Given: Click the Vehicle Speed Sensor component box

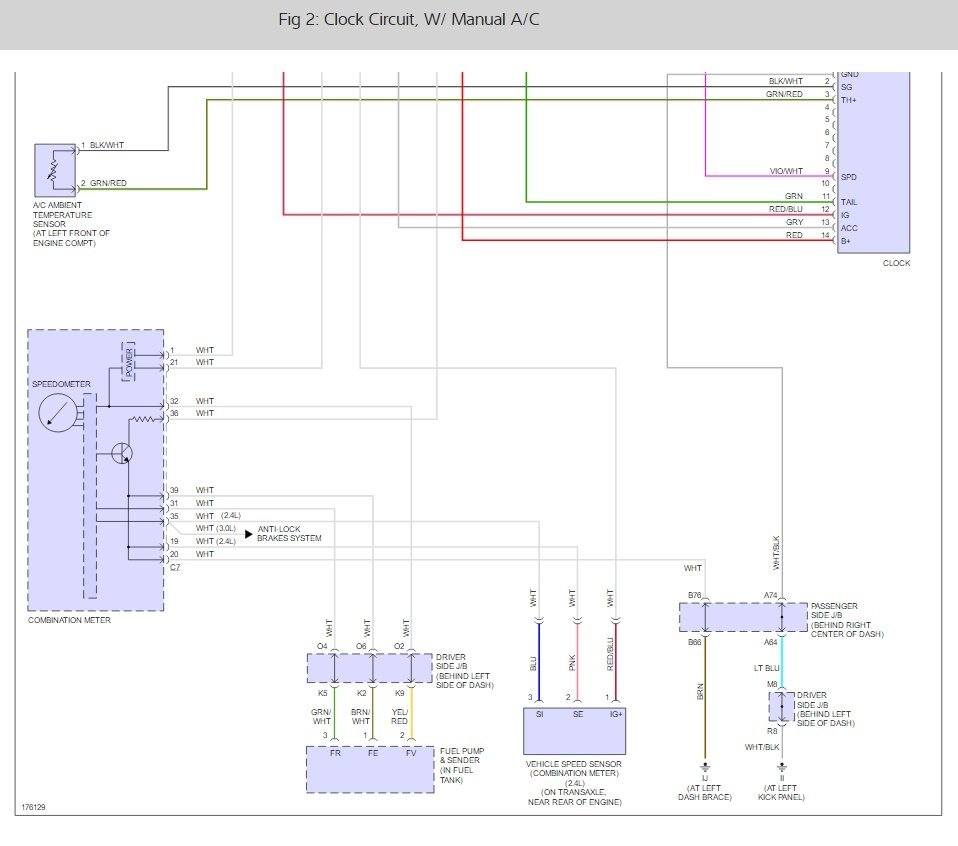Looking at the screenshot, I should click(574, 731).
